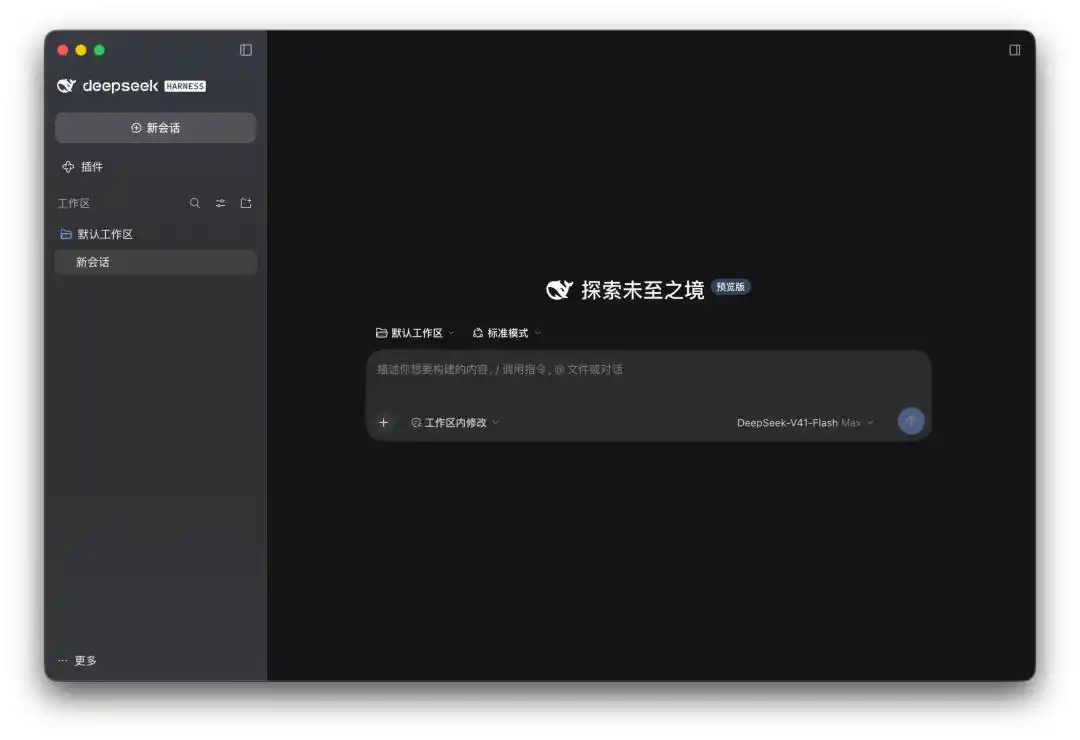Open the 更多 menu at sidebar bottom
Viewport: 1080px width, 740px height.
77,660
